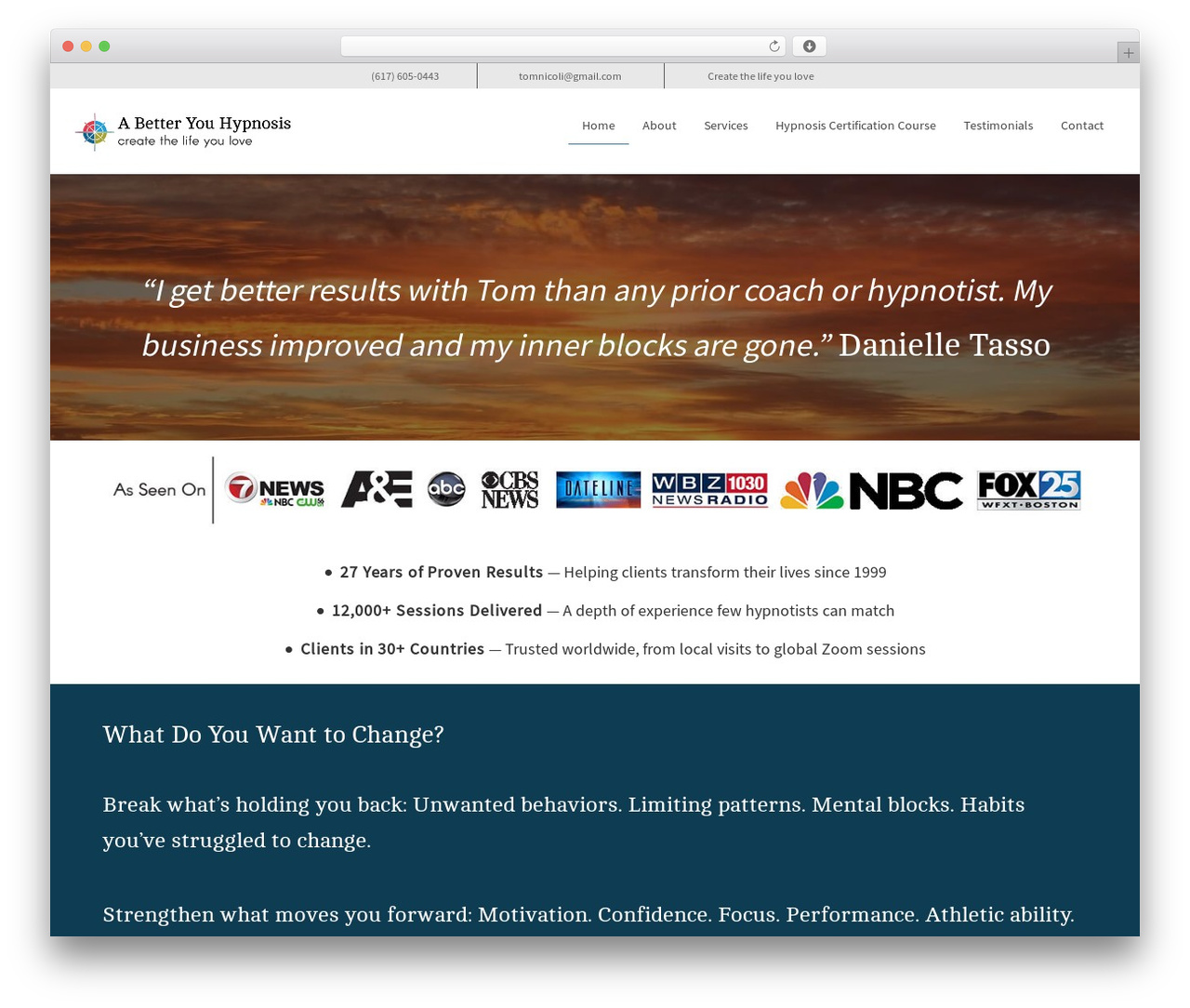Click email tomnicoli@gmail.com
The height and width of the screenshot is (1008, 1190).
[570, 76]
